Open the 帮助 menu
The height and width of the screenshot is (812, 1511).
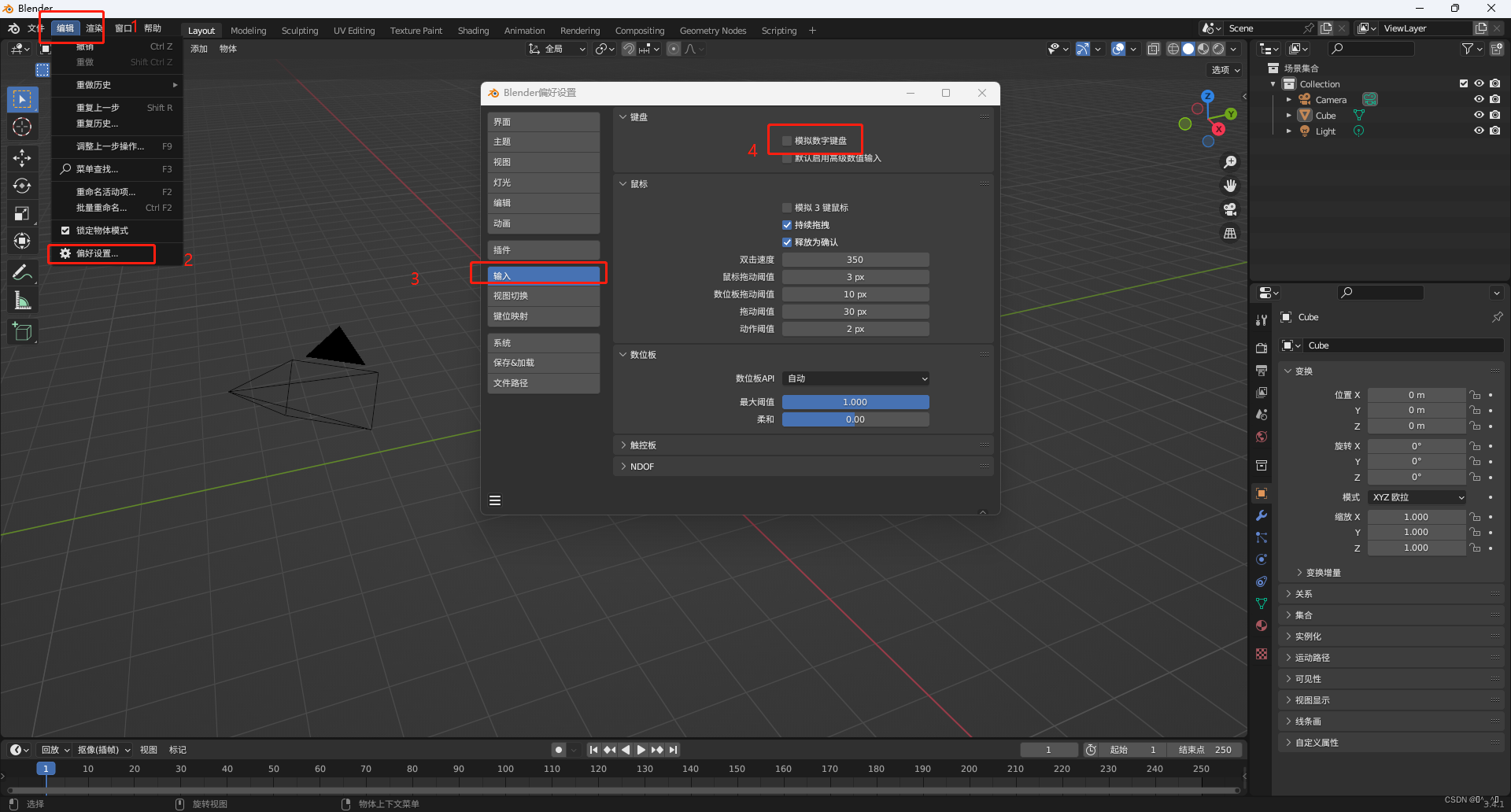[153, 28]
